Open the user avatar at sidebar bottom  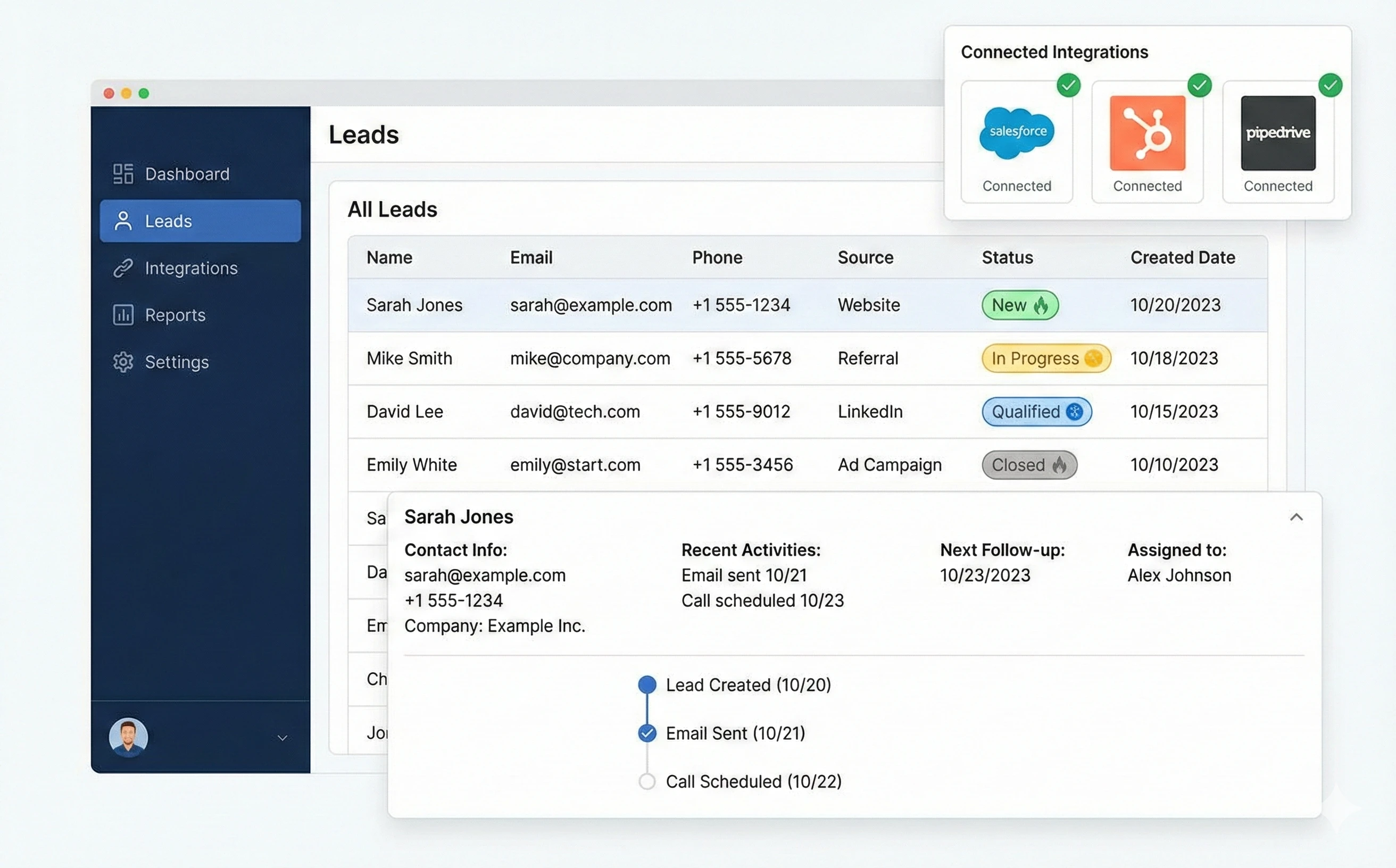pyautogui.click(x=129, y=738)
